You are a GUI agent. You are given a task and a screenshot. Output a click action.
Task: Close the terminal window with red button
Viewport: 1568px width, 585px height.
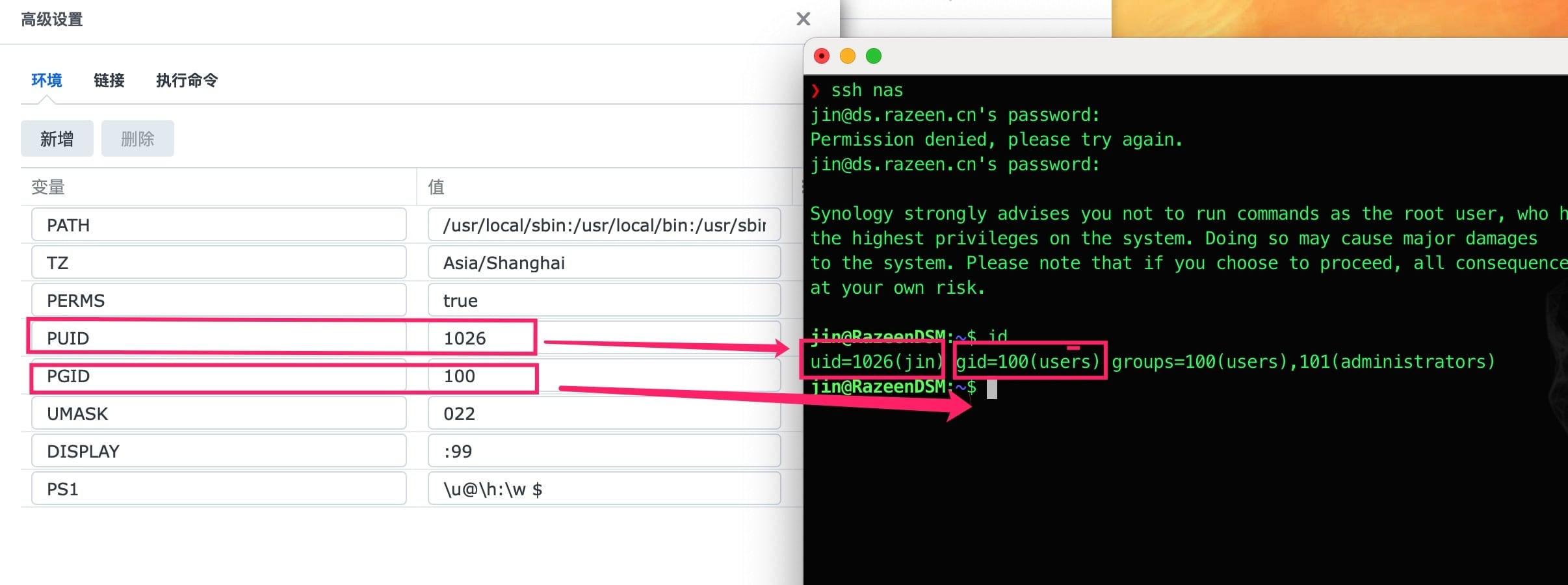pos(822,56)
